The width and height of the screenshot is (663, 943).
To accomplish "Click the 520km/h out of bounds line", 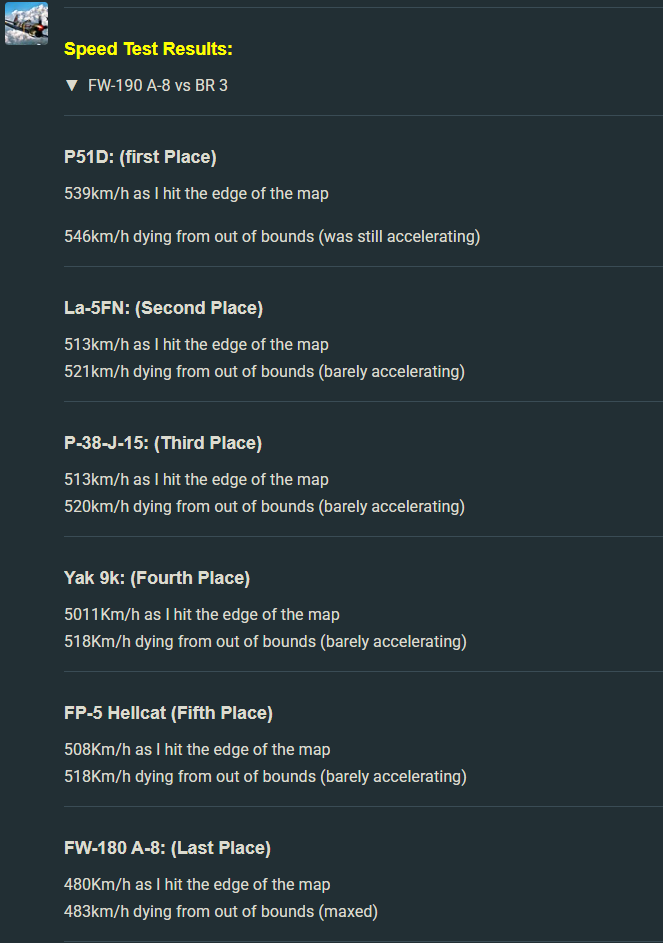I will point(264,506).
